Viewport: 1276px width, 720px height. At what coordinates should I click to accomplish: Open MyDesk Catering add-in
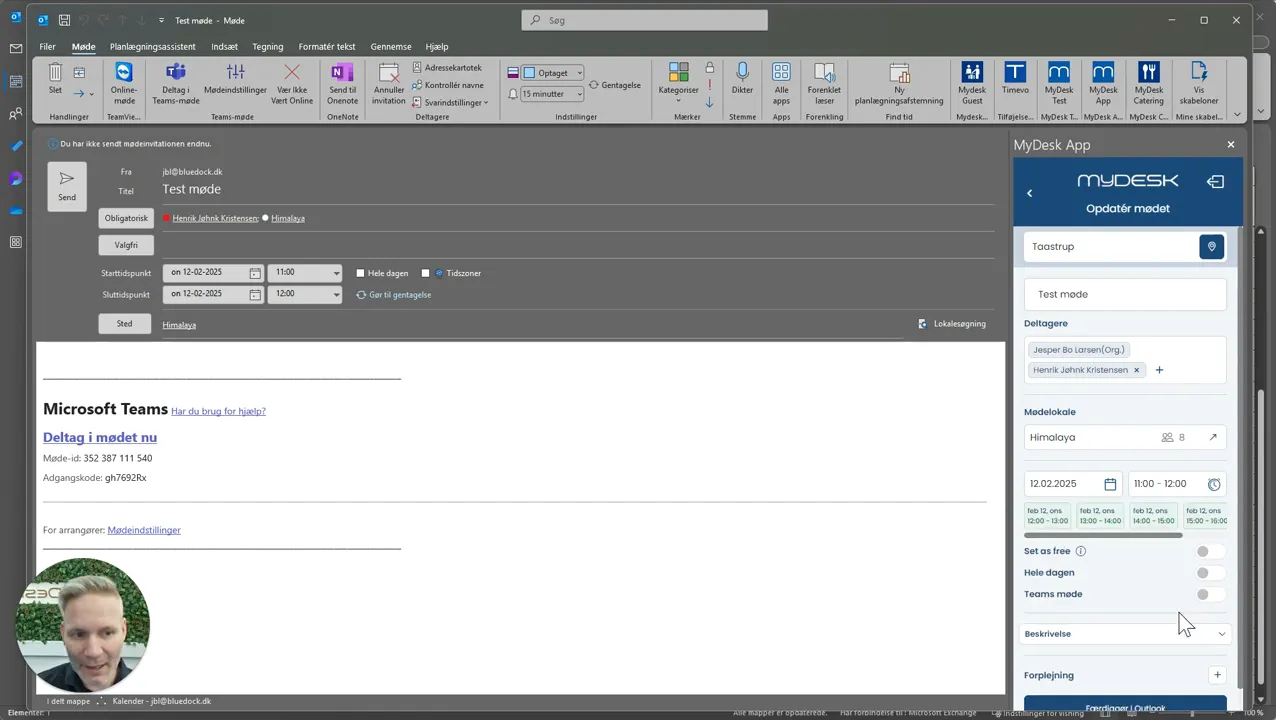pyautogui.click(x=1148, y=83)
